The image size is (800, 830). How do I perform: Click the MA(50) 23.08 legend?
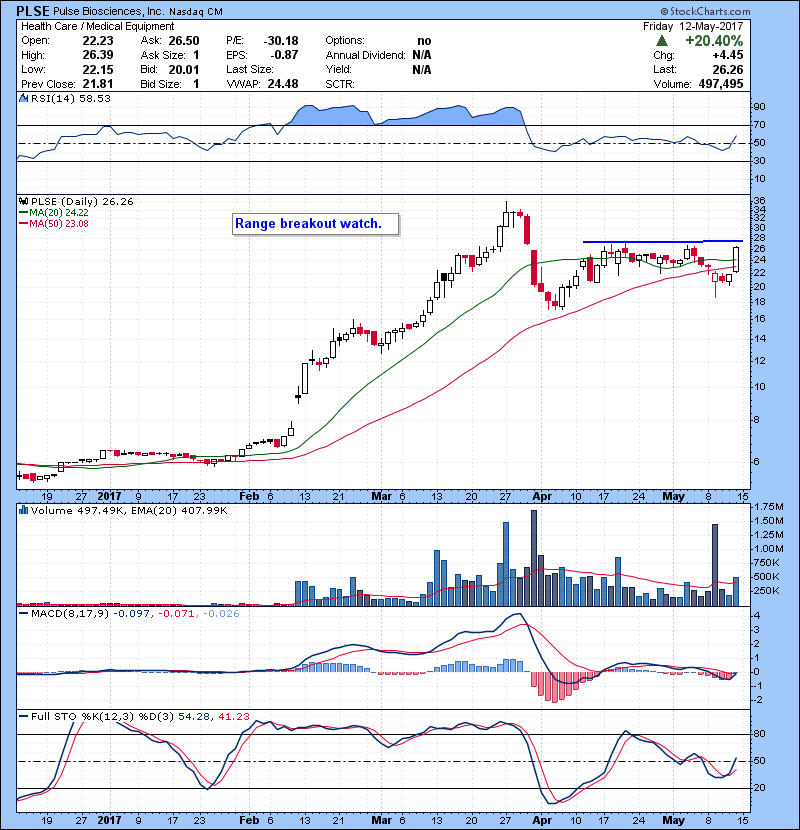[x=53, y=223]
